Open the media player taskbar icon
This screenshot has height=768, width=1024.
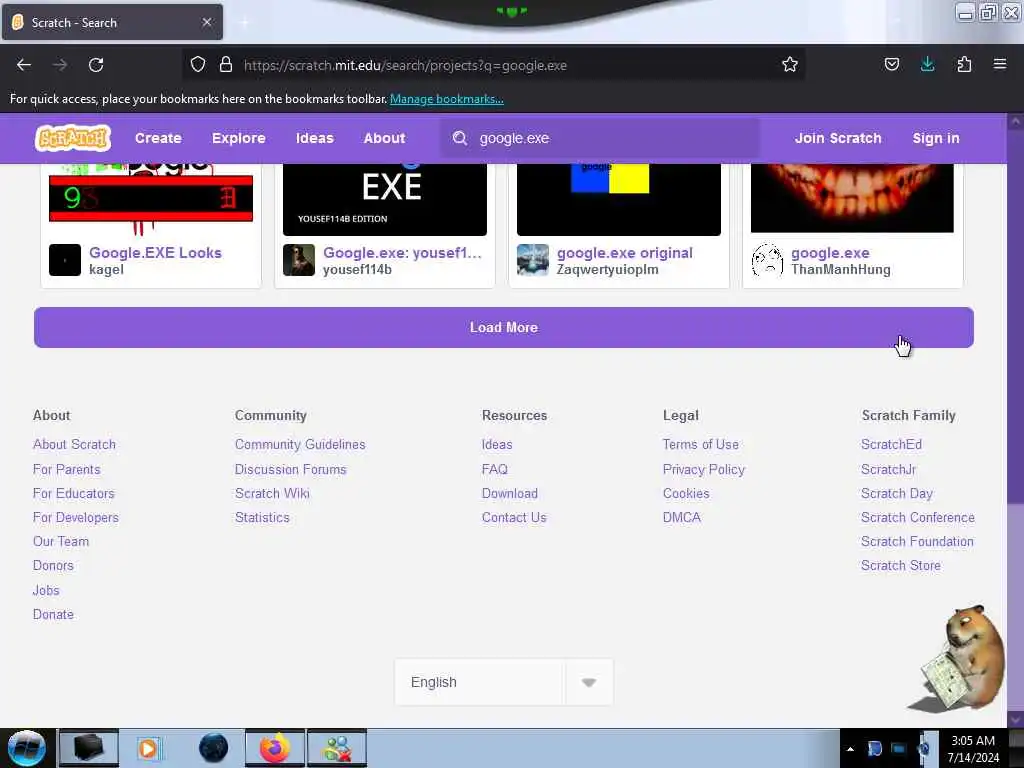coord(148,748)
